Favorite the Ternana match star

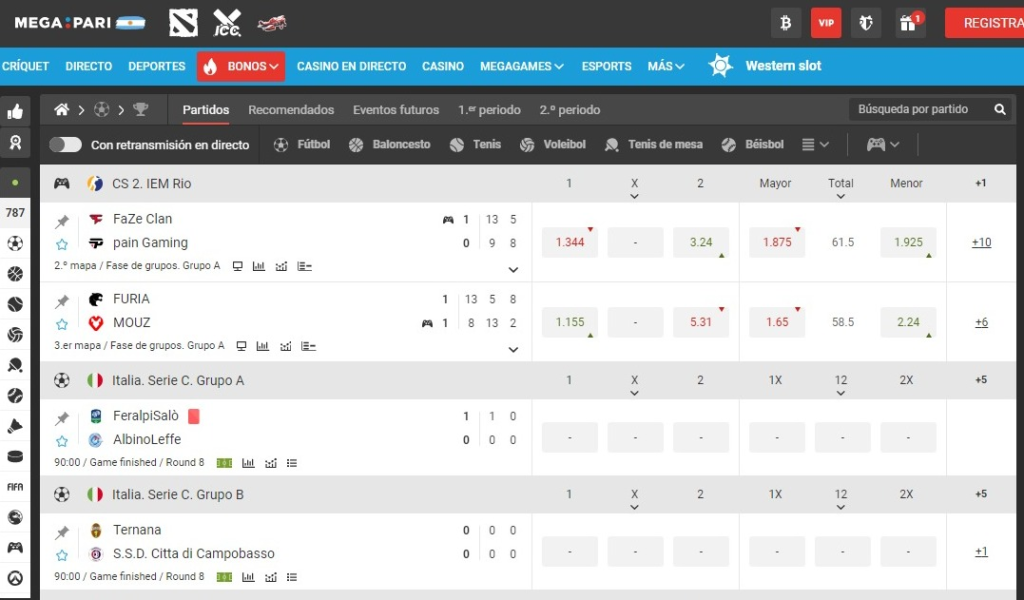click(x=62, y=555)
